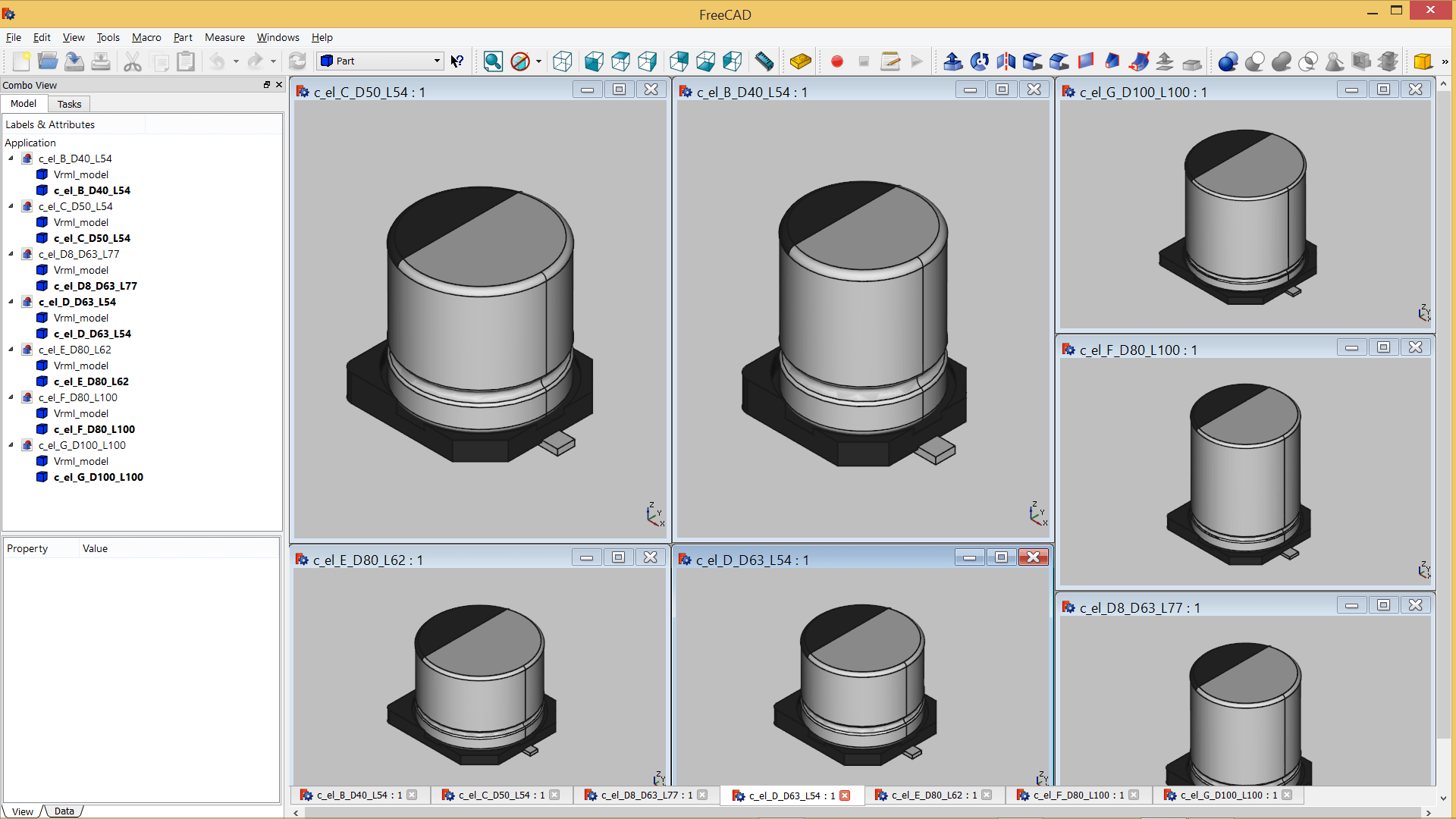Open the draw style dropdown arrow
The height and width of the screenshot is (819, 1456).
[x=538, y=61]
